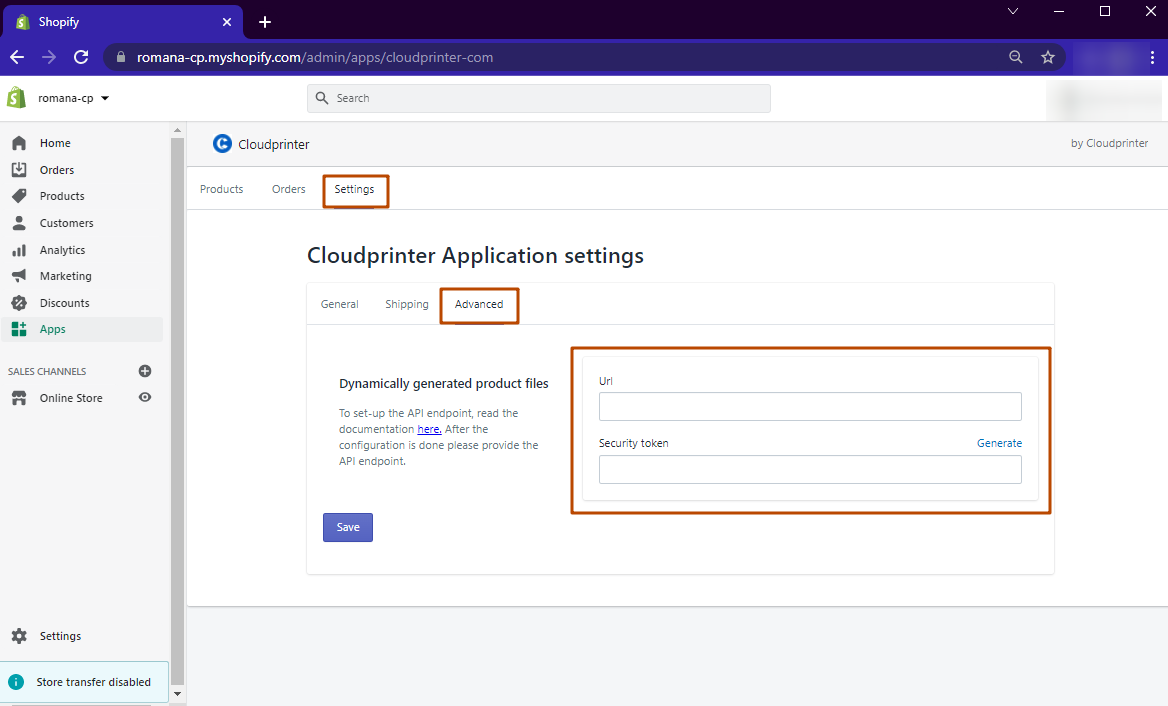
Task: View online store with eye icon
Action: (145, 398)
